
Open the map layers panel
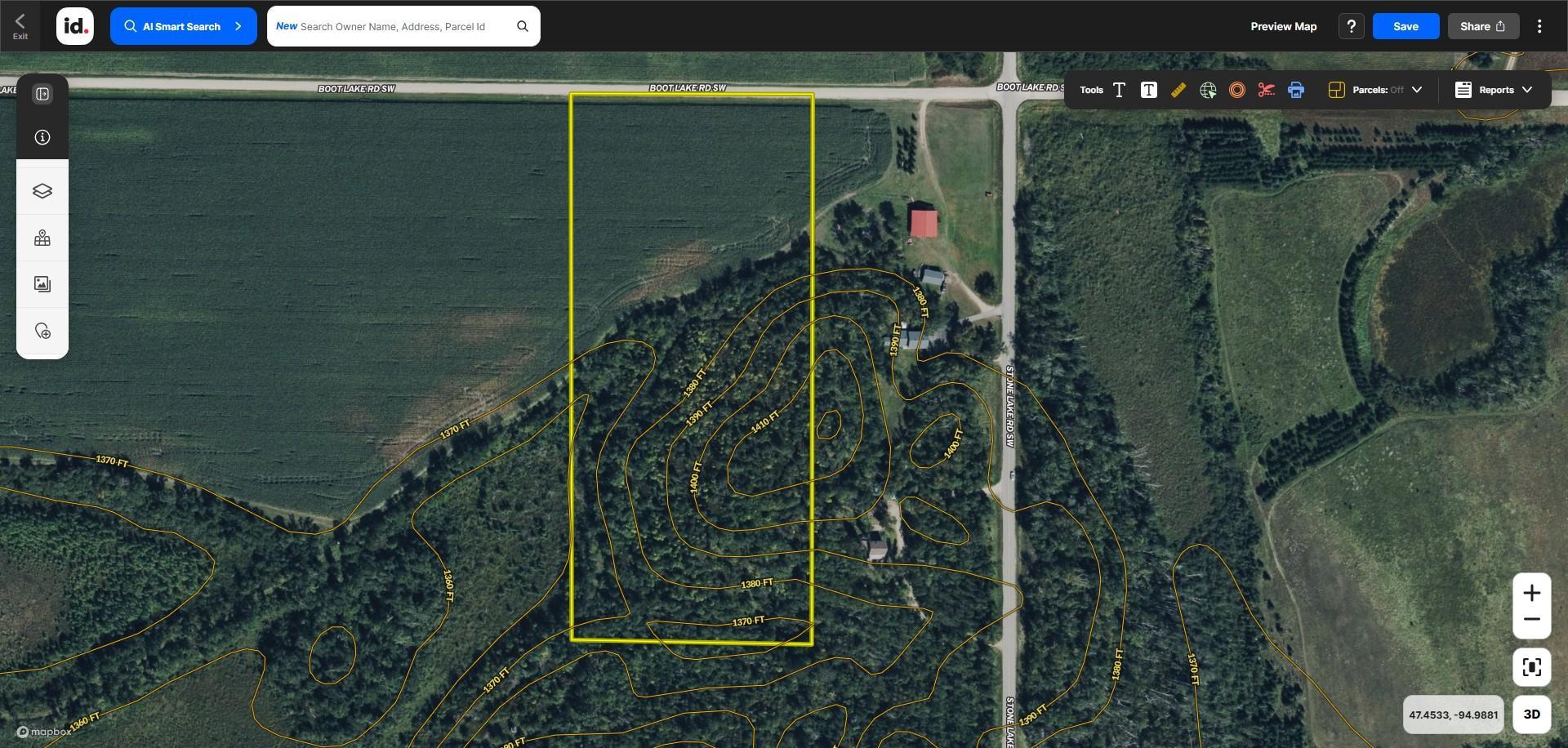click(x=42, y=191)
